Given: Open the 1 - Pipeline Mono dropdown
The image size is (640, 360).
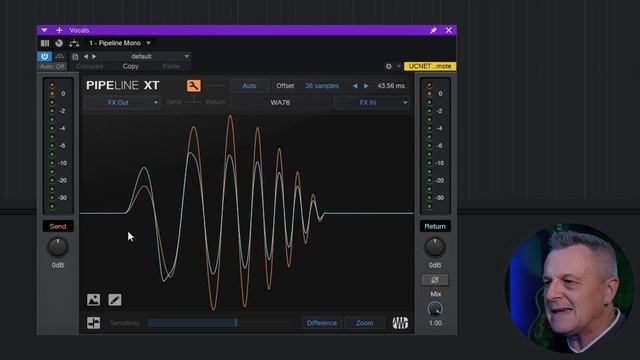Looking at the screenshot, I should (x=120, y=43).
